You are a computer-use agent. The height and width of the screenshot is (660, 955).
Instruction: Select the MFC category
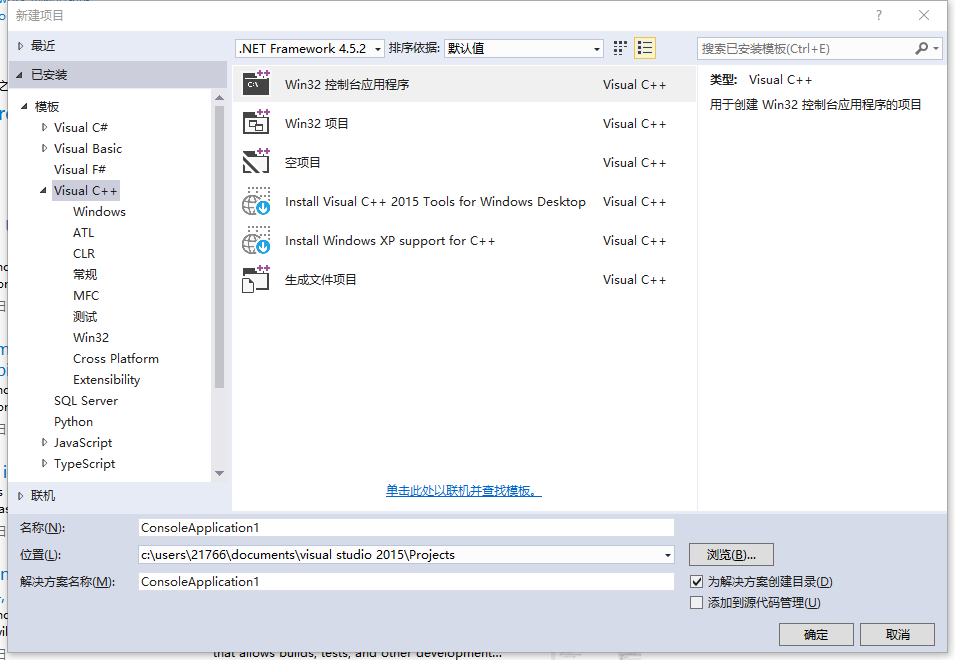point(86,295)
